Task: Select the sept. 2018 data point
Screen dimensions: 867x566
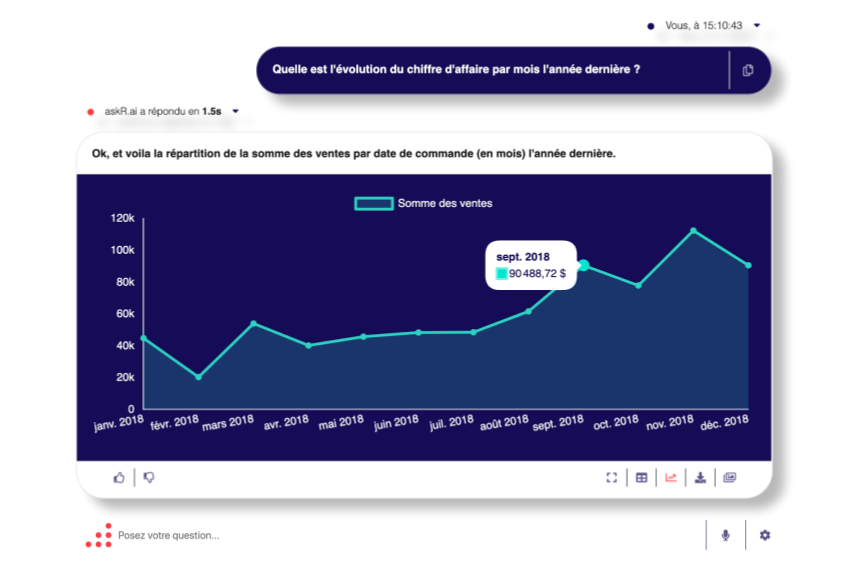Action: coord(583,266)
